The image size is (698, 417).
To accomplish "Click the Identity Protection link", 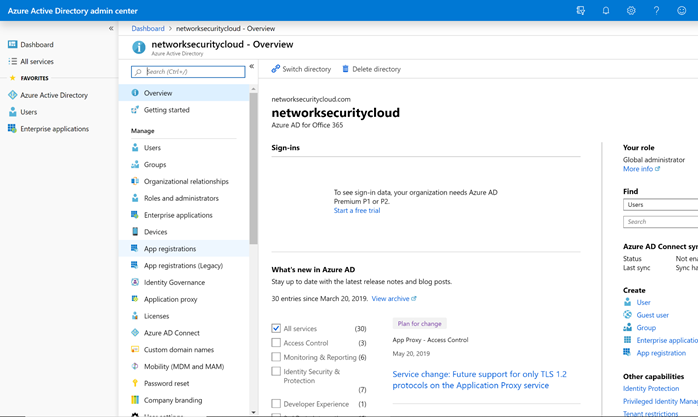I will [x=651, y=389].
